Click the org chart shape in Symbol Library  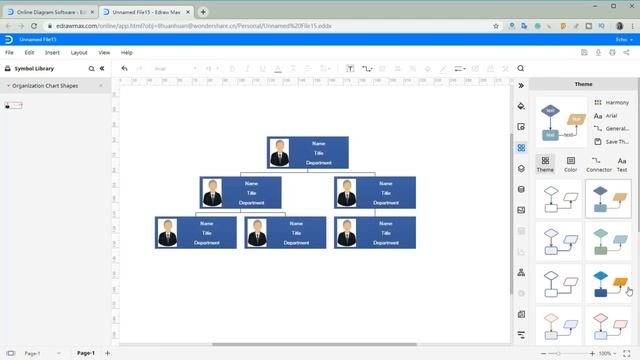13,106
